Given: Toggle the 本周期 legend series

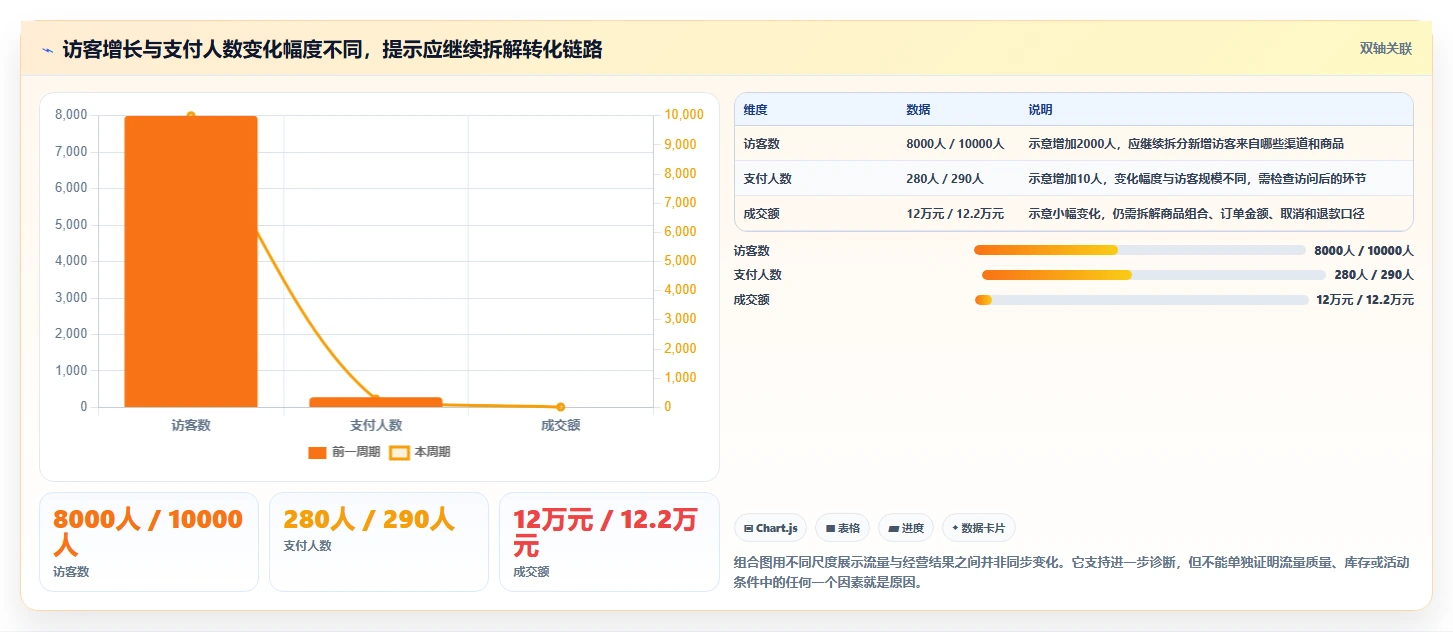Looking at the screenshot, I should click(x=419, y=452).
